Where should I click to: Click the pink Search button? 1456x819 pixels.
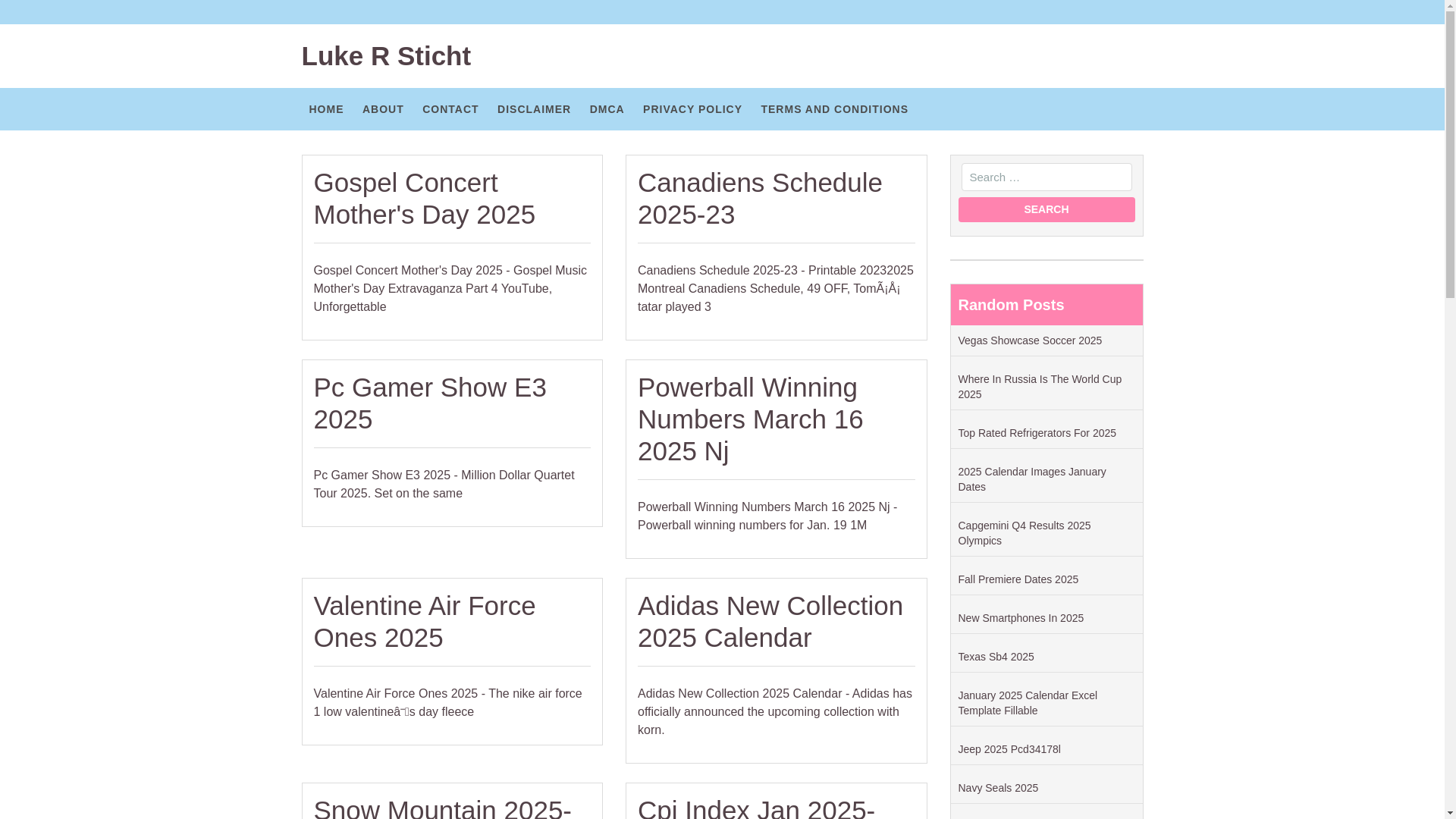click(x=1046, y=209)
